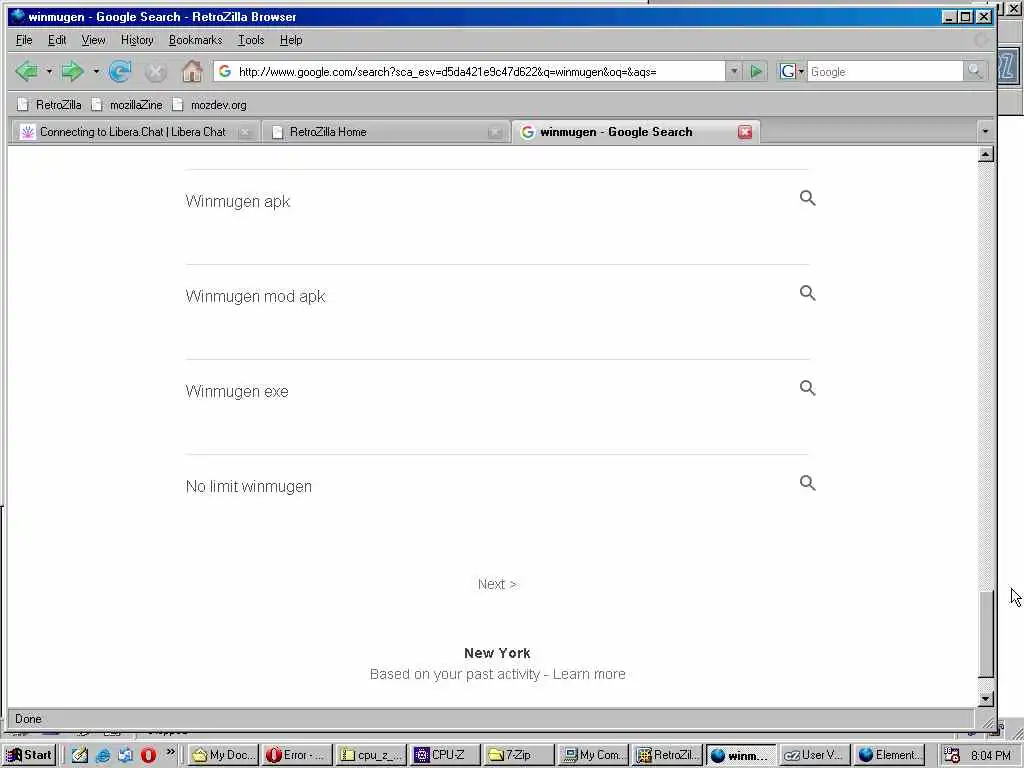Switch to the User V... taskbar window
This screenshot has height=768, width=1024.
click(x=816, y=755)
